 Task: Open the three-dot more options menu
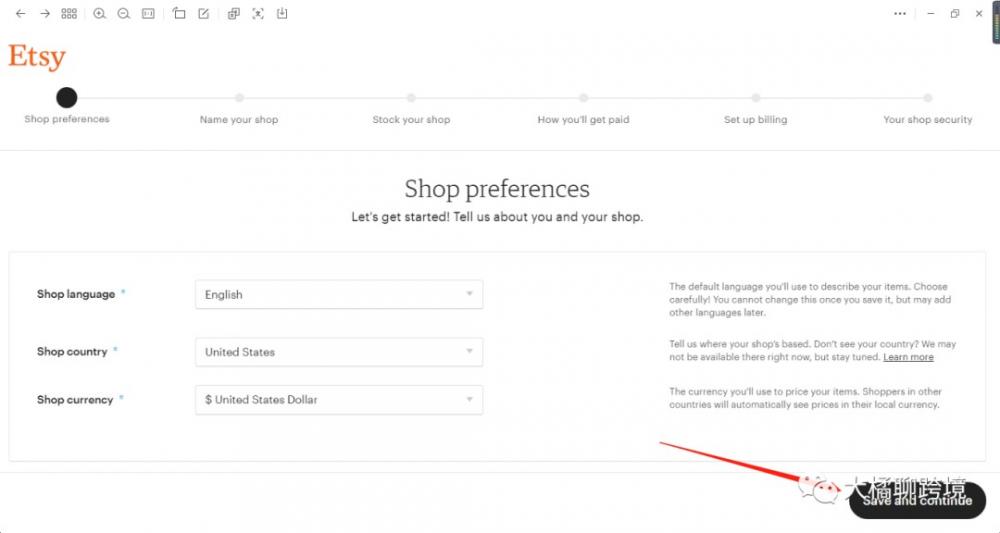tap(900, 13)
